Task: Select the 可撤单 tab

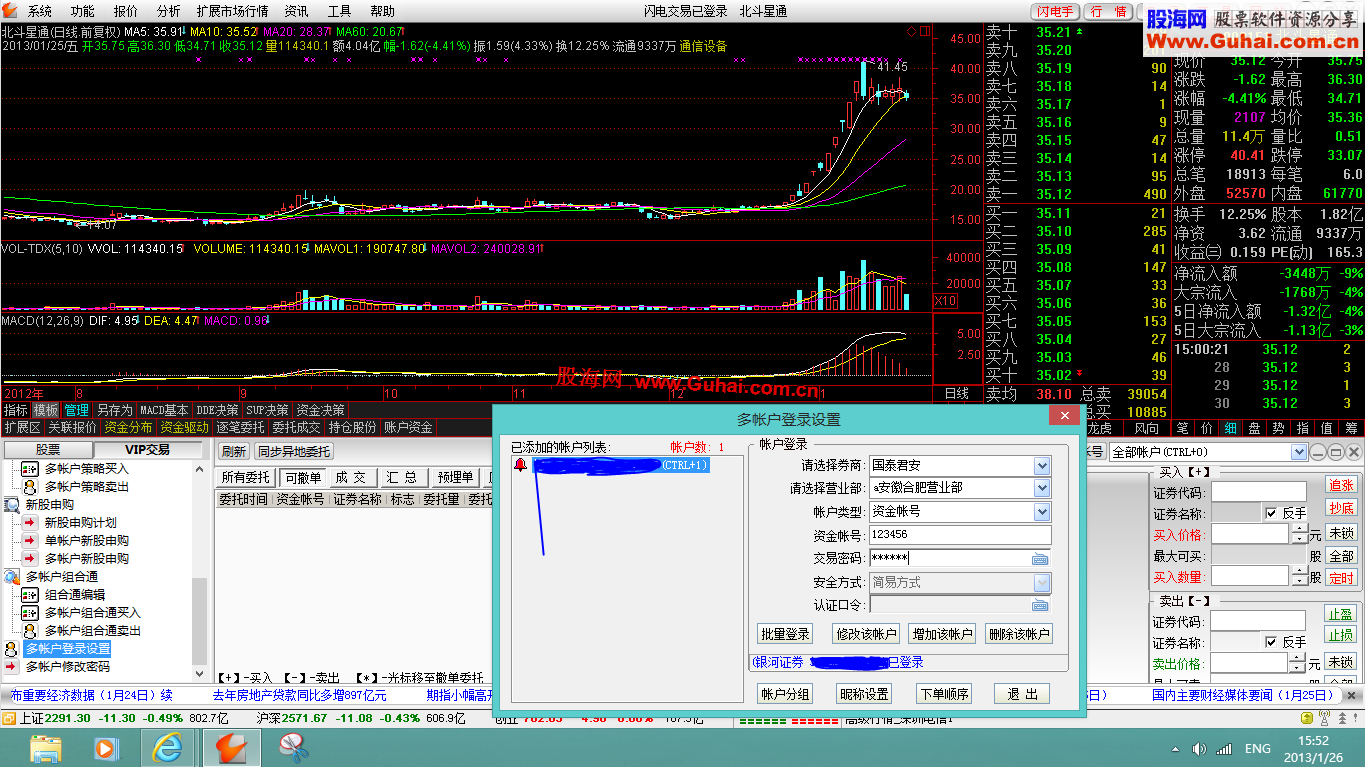Action: point(303,478)
